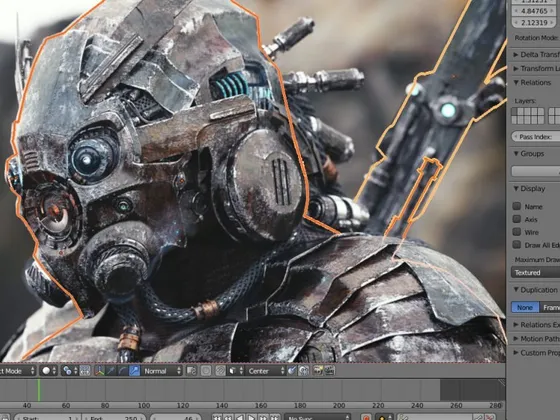Select Frames duplication option
The image size is (560, 420).
click(550, 308)
